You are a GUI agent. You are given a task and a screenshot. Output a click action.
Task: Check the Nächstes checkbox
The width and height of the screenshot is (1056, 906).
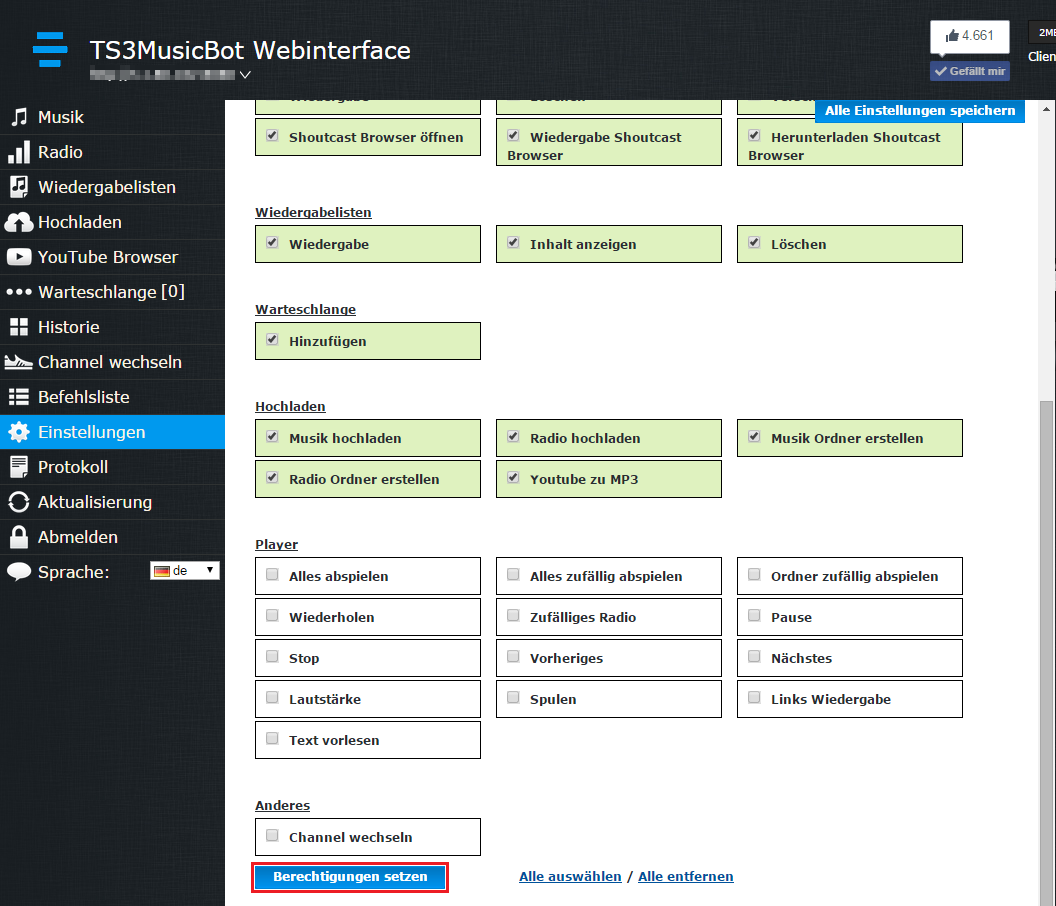pyautogui.click(x=754, y=657)
